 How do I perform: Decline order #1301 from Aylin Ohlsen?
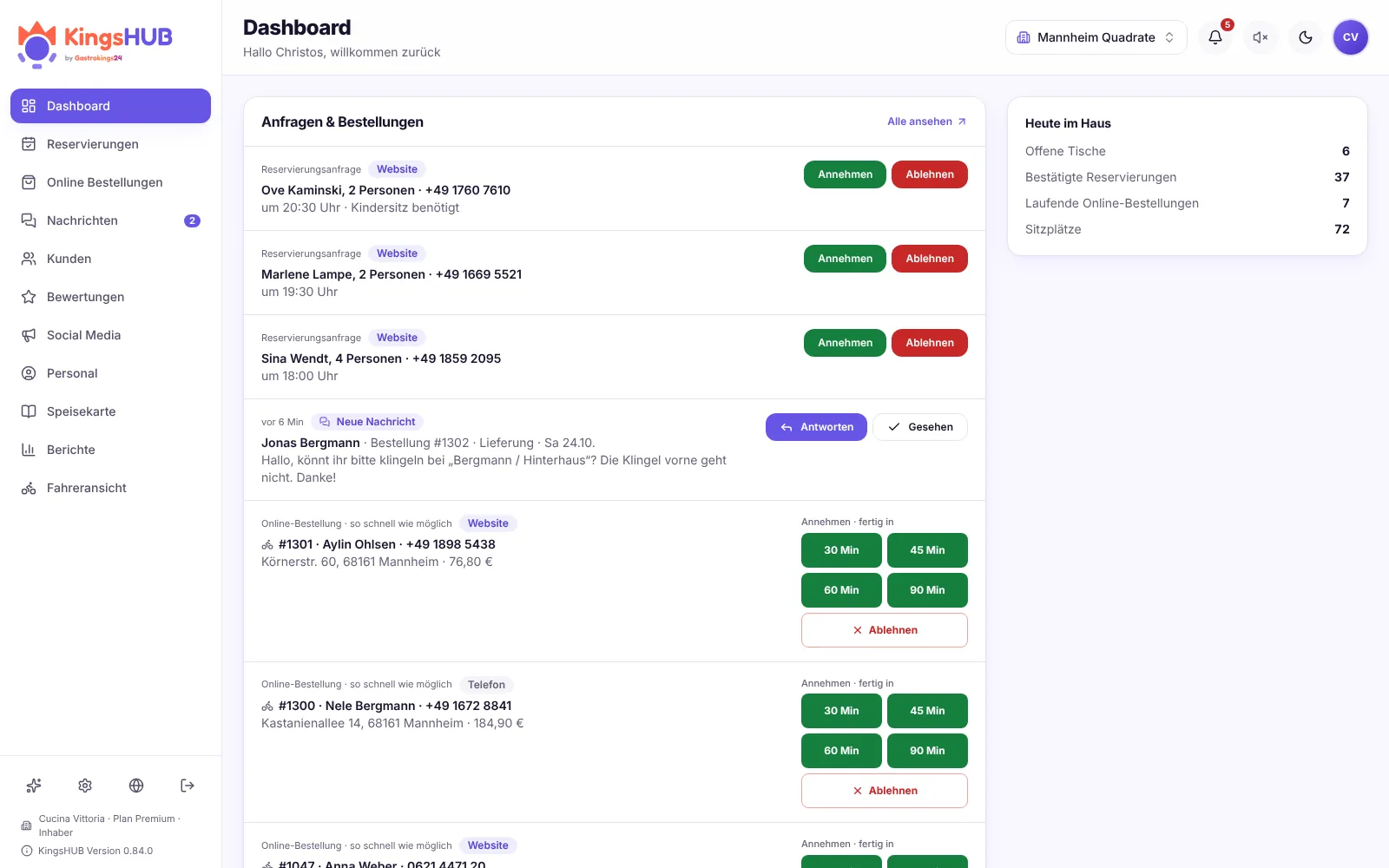pos(885,630)
